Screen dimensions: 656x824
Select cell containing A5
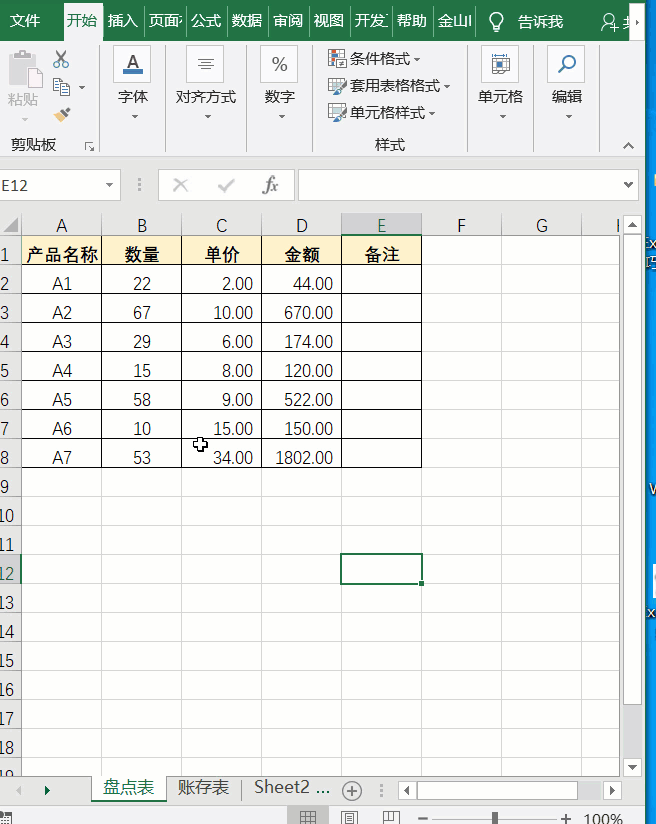click(x=62, y=395)
